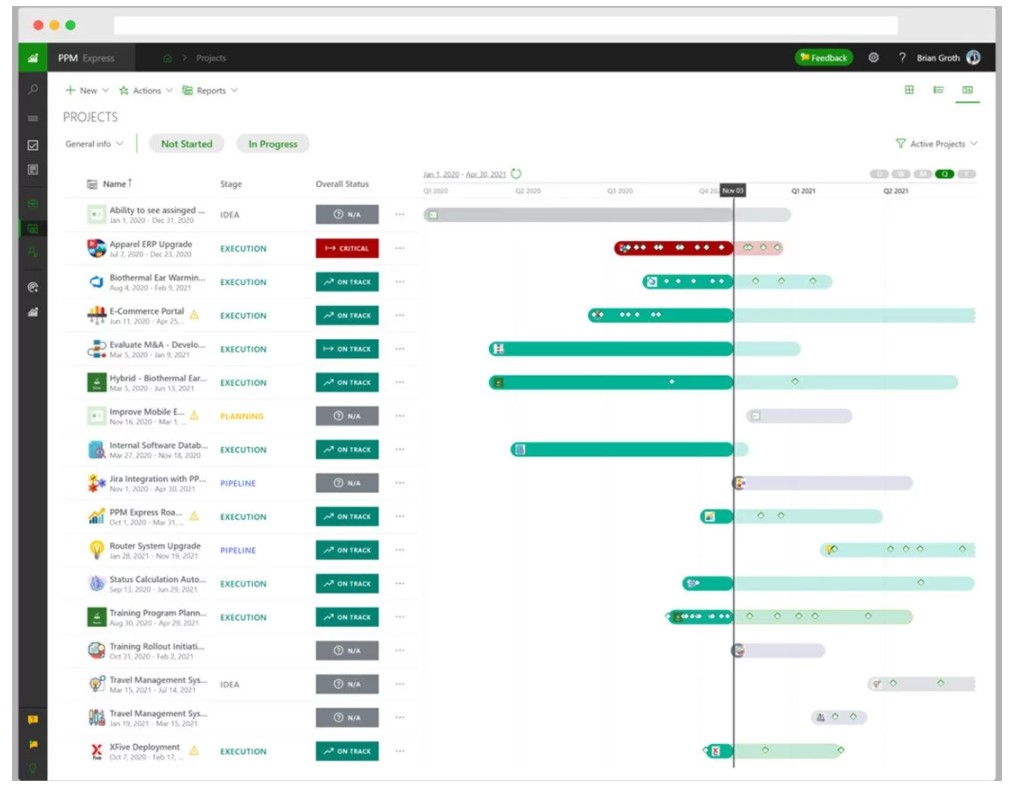Open the search icon in the left sidebar
The width and height of the screenshot is (1012, 792).
pyautogui.click(x=33, y=90)
